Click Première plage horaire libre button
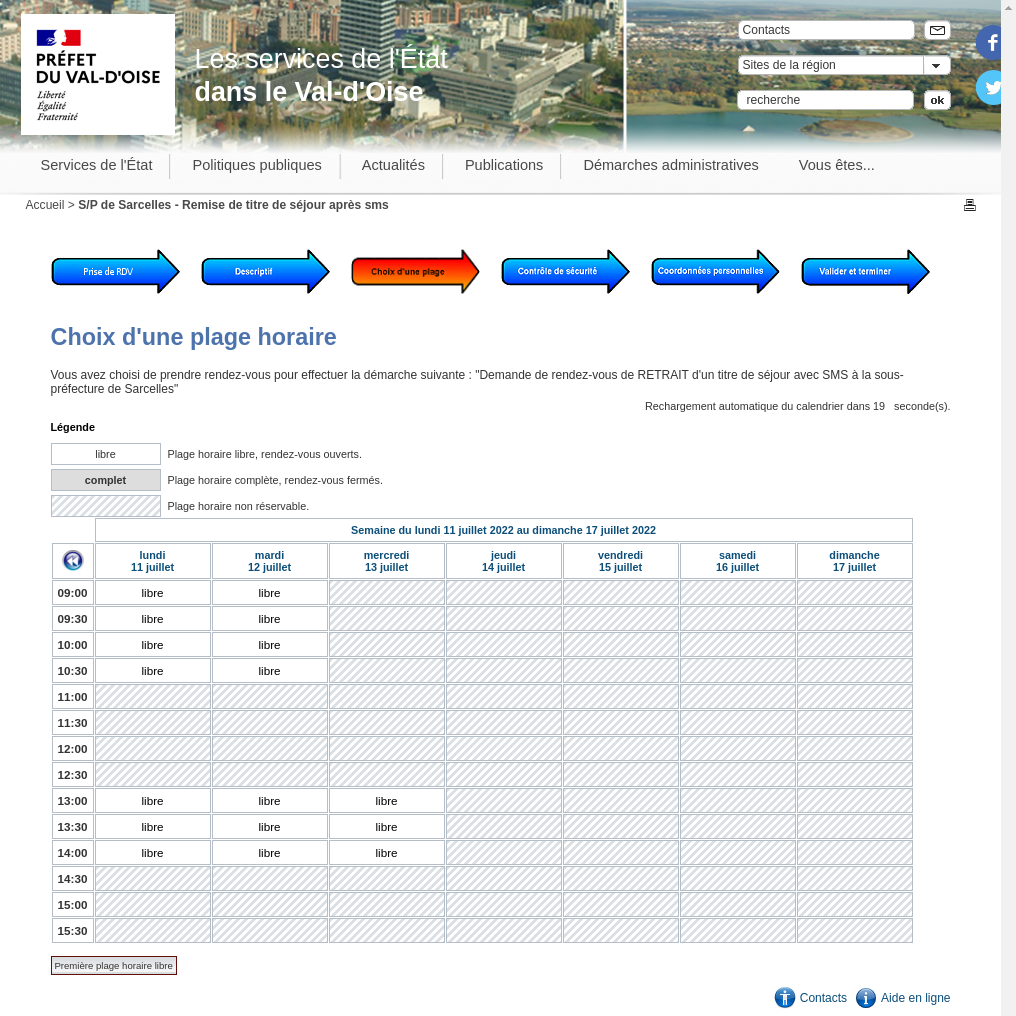Image resolution: width=1016 pixels, height=1016 pixels. (113, 966)
